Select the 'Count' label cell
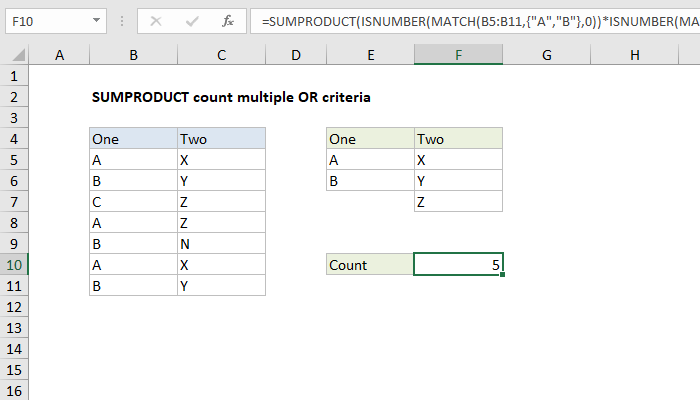 [x=371, y=265]
